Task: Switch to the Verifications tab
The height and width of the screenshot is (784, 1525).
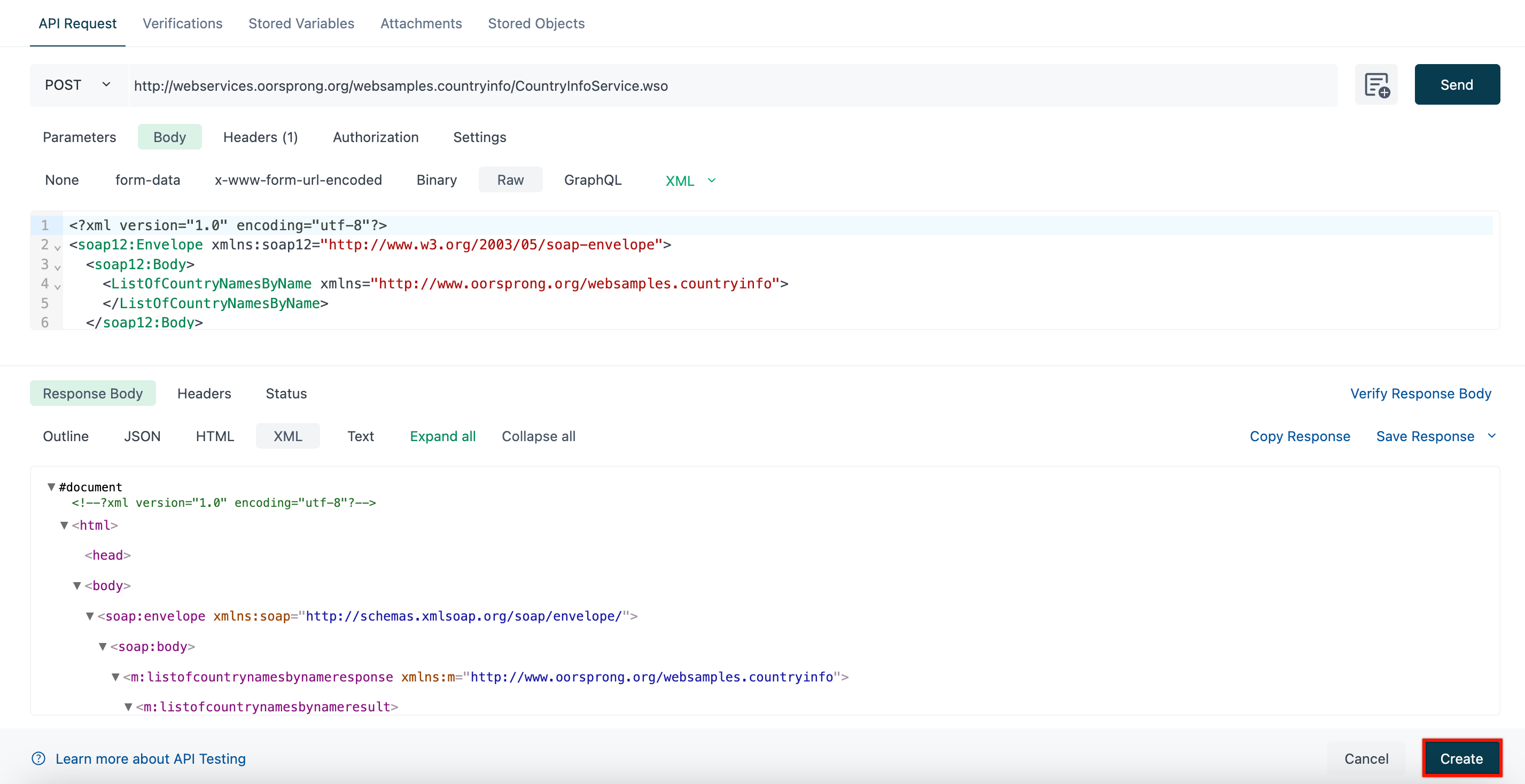Action: [x=182, y=23]
